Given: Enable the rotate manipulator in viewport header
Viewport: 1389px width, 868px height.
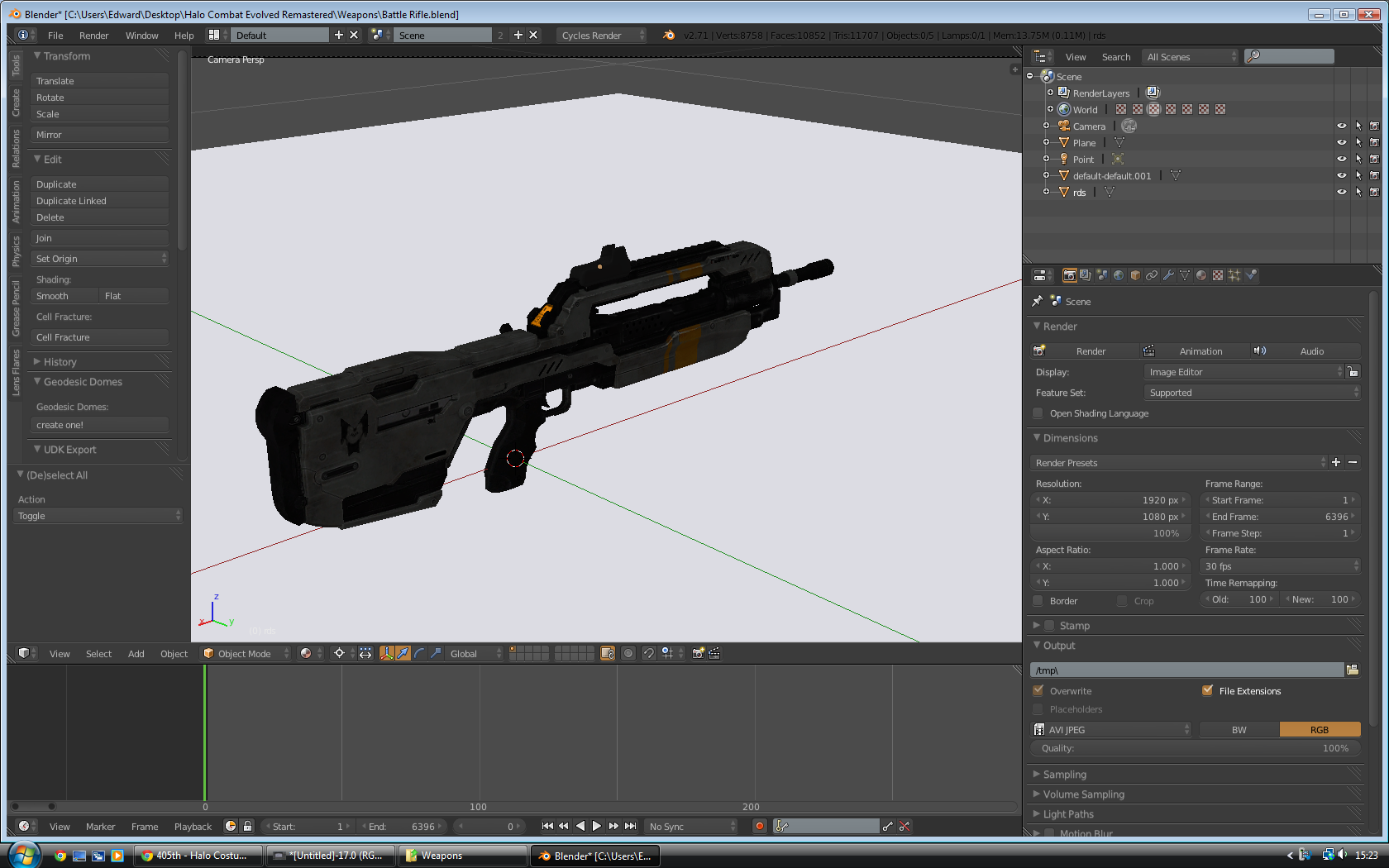Looking at the screenshot, I should click(419, 653).
